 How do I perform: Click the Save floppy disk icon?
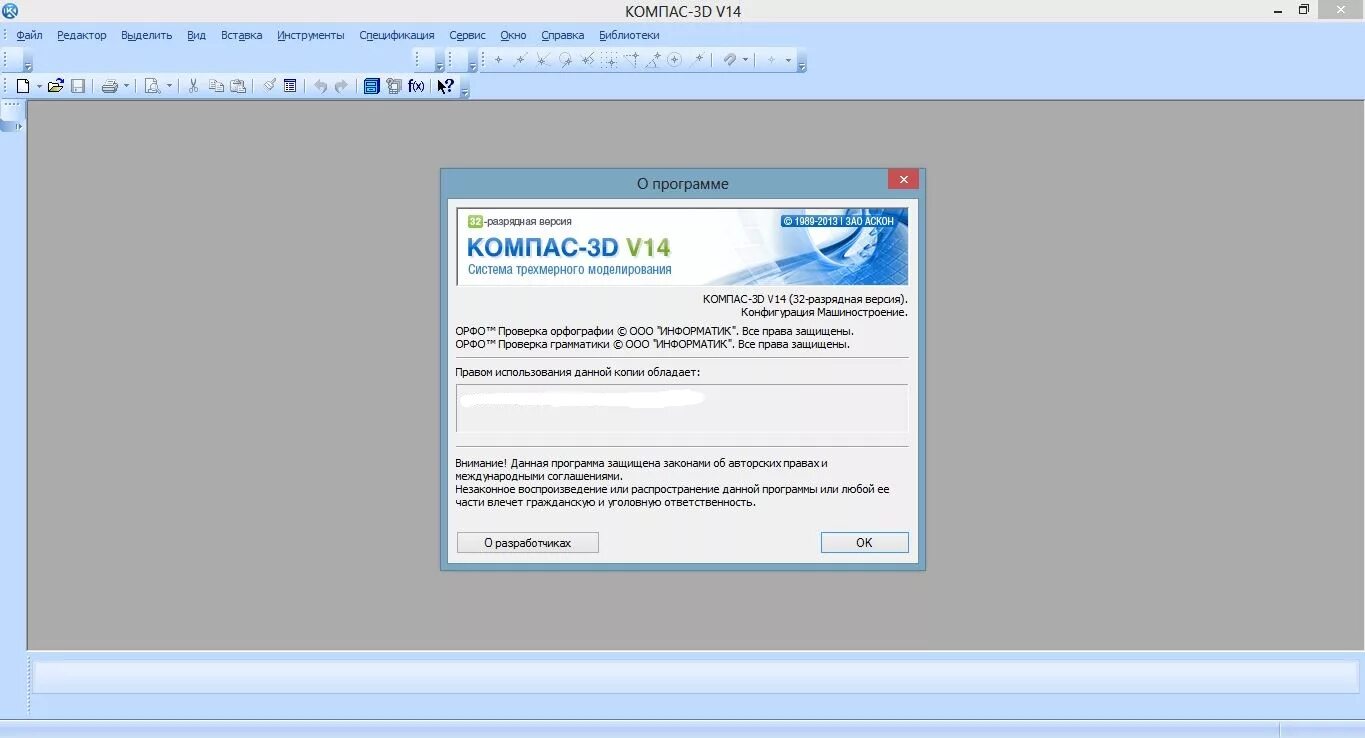[x=78, y=86]
